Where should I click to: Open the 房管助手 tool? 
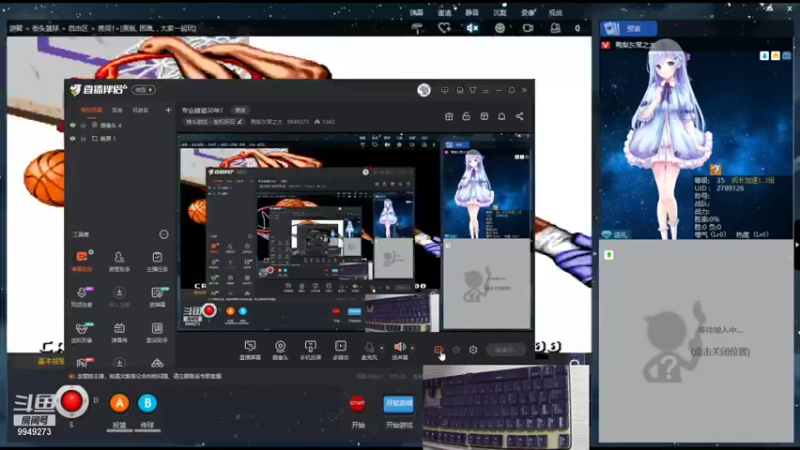(x=119, y=261)
